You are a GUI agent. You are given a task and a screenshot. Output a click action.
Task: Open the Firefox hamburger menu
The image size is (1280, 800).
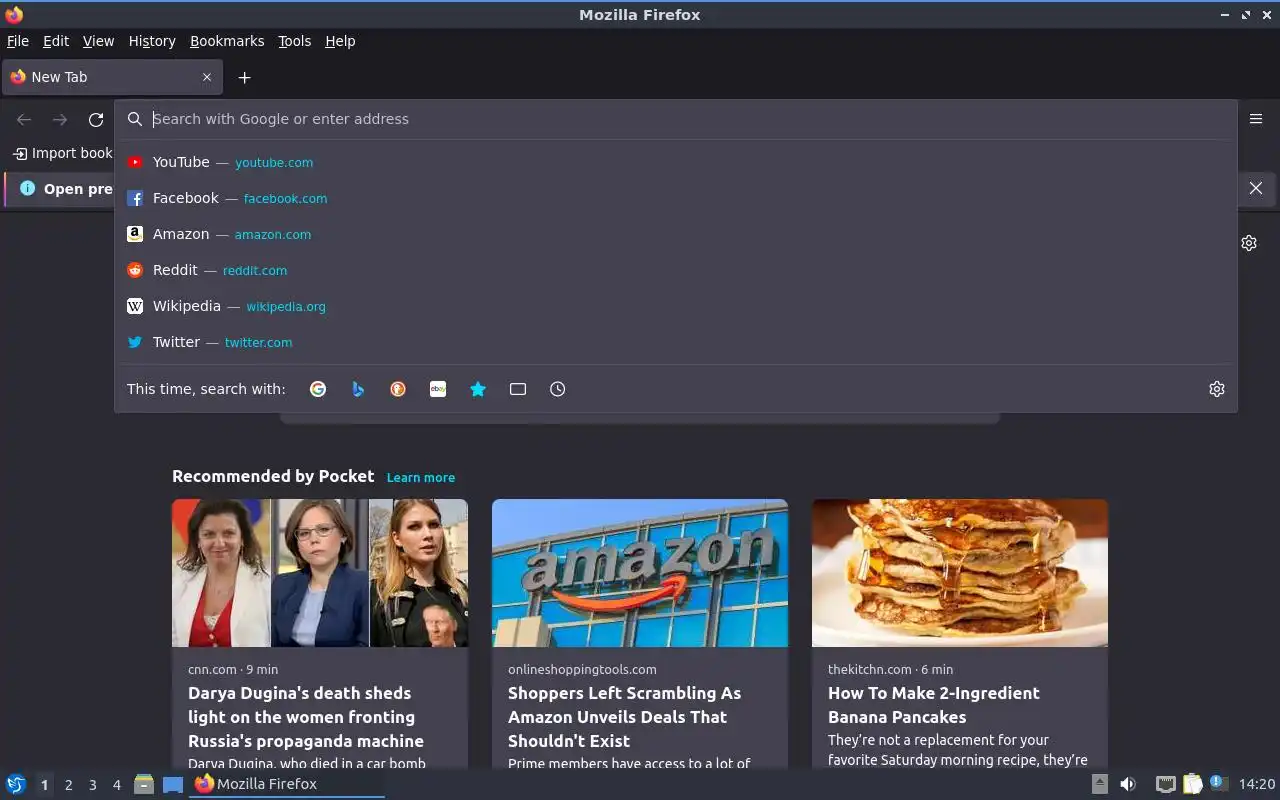[1256, 119]
